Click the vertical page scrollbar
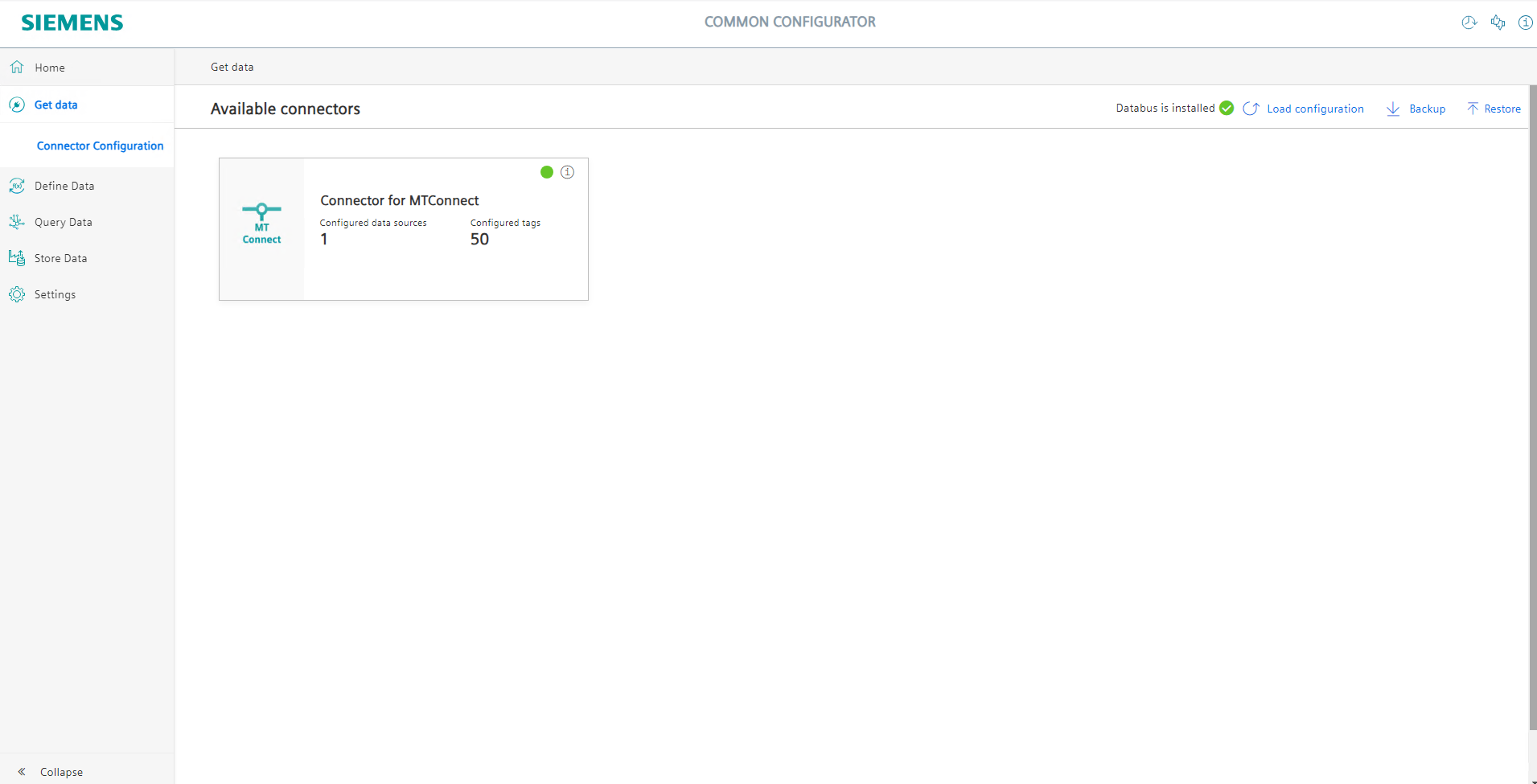Screen dimensions: 1537x784 coord(1533,408)
